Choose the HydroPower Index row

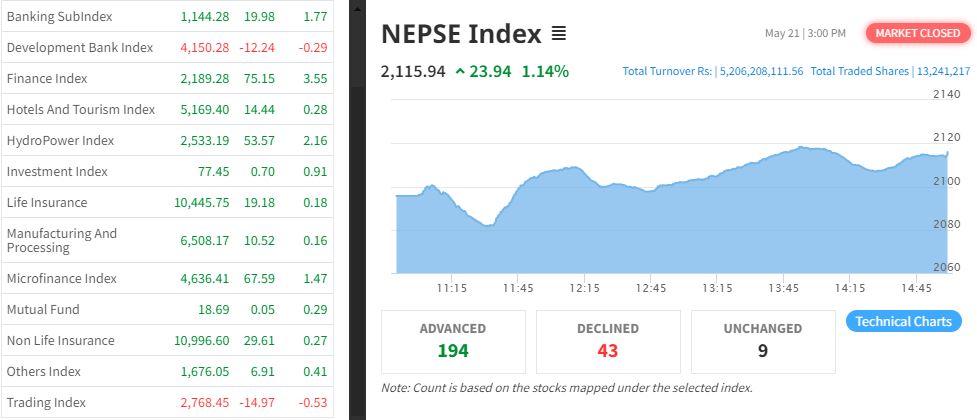61,141
